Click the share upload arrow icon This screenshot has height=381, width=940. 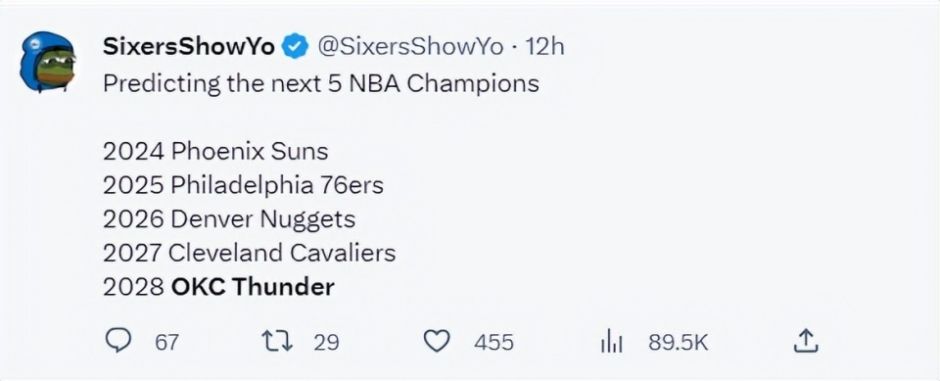(x=806, y=341)
